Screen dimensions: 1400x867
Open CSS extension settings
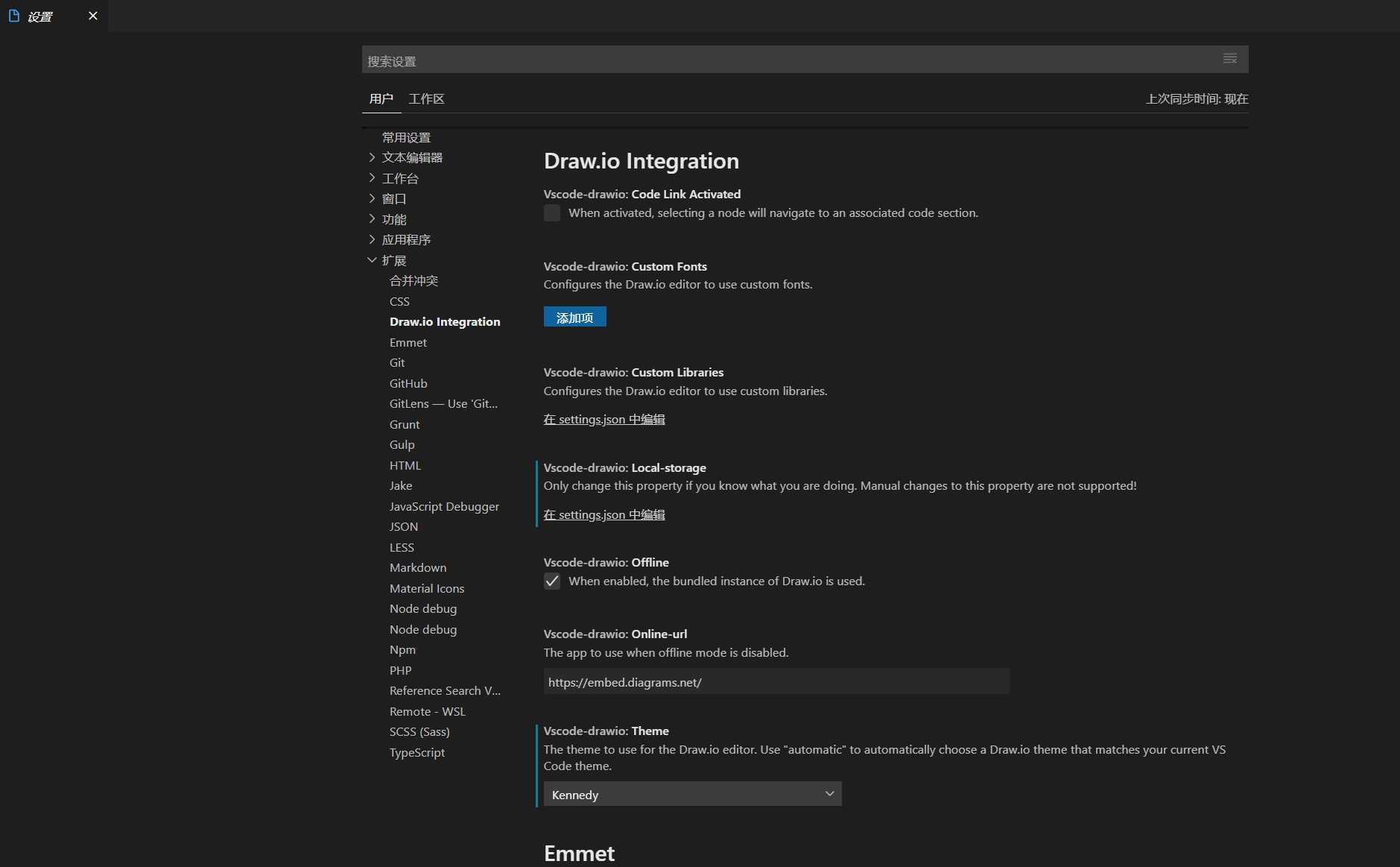click(x=399, y=301)
